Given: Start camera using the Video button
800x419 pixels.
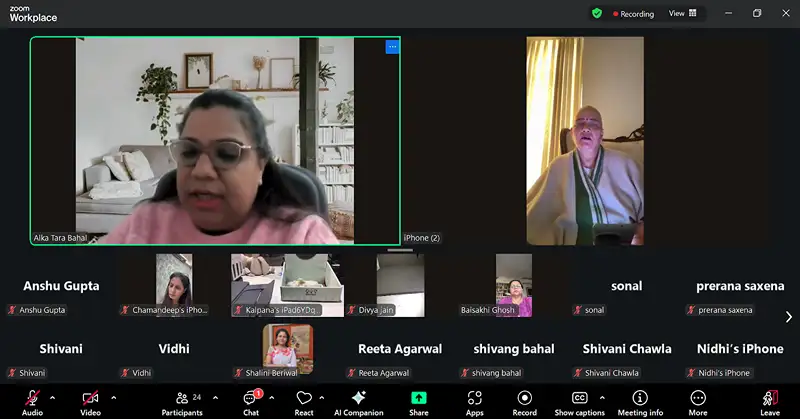Looking at the screenshot, I should (90, 399).
